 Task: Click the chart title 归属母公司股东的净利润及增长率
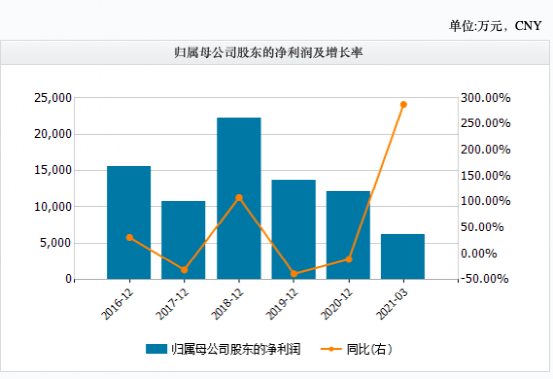coord(268,53)
